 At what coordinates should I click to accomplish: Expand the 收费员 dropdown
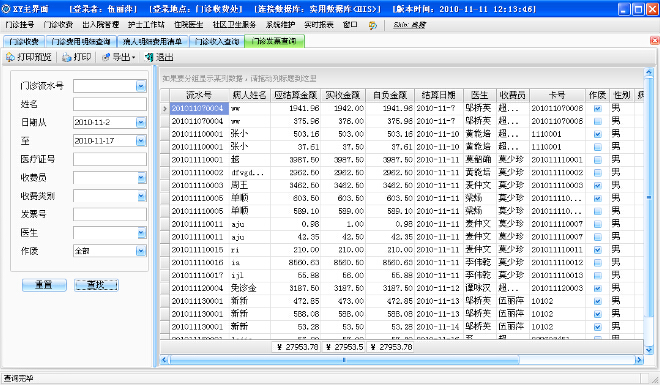point(141,178)
